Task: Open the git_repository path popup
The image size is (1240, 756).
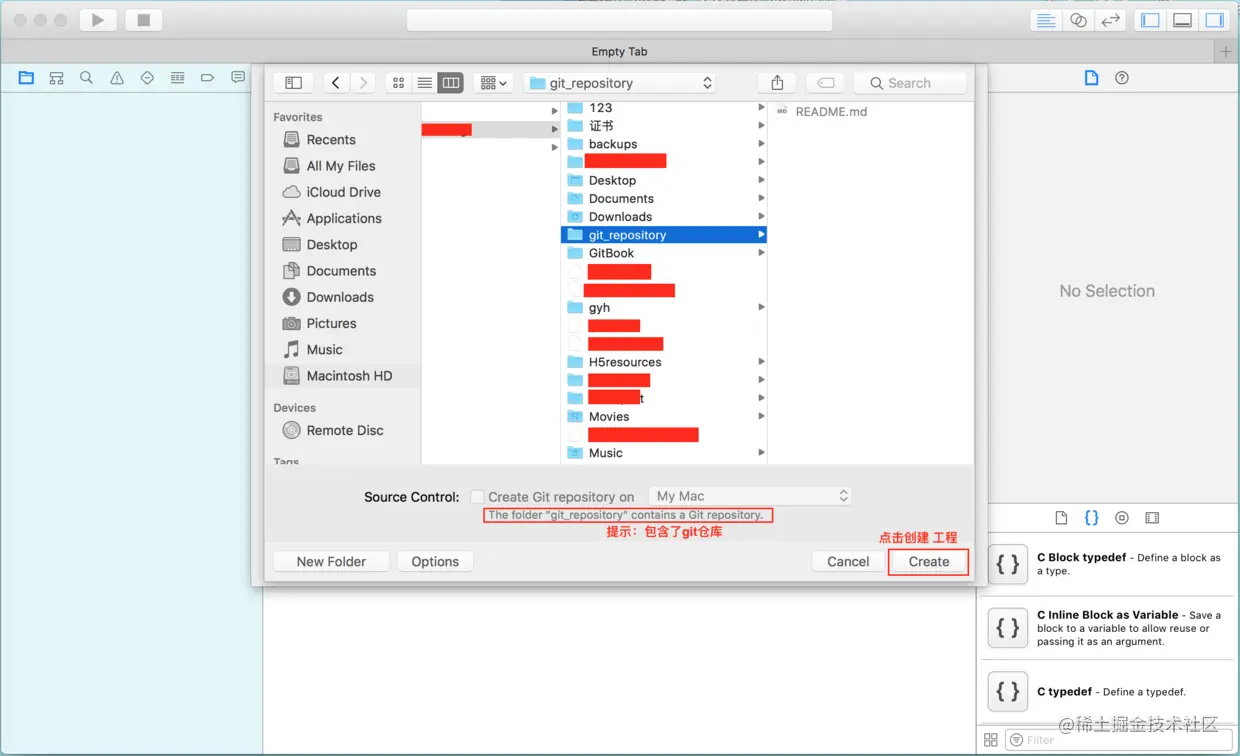Action: tap(620, 83)
